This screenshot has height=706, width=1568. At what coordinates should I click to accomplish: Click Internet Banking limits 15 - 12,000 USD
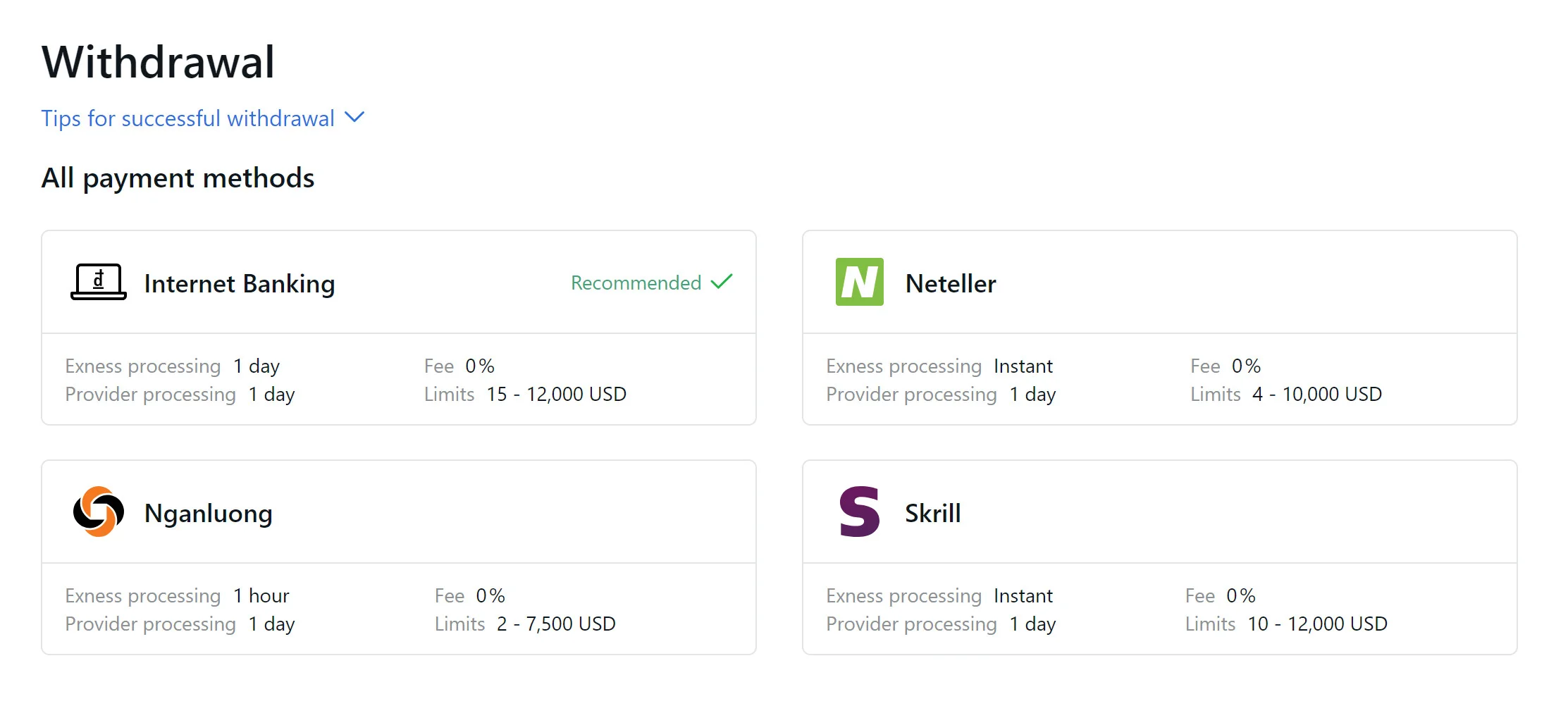[x=556, y=394]
